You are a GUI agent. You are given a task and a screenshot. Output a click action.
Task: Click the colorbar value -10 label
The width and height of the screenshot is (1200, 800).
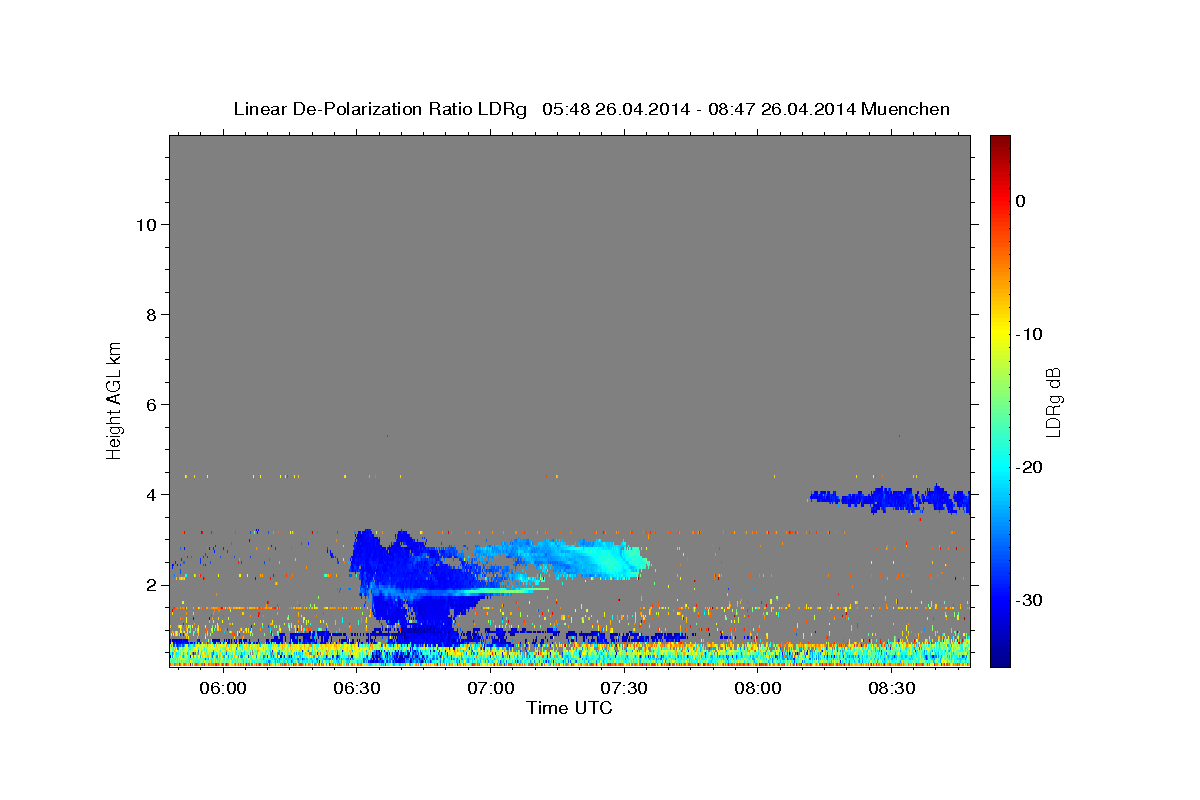pyautogui.click(x=1029, y=334)
